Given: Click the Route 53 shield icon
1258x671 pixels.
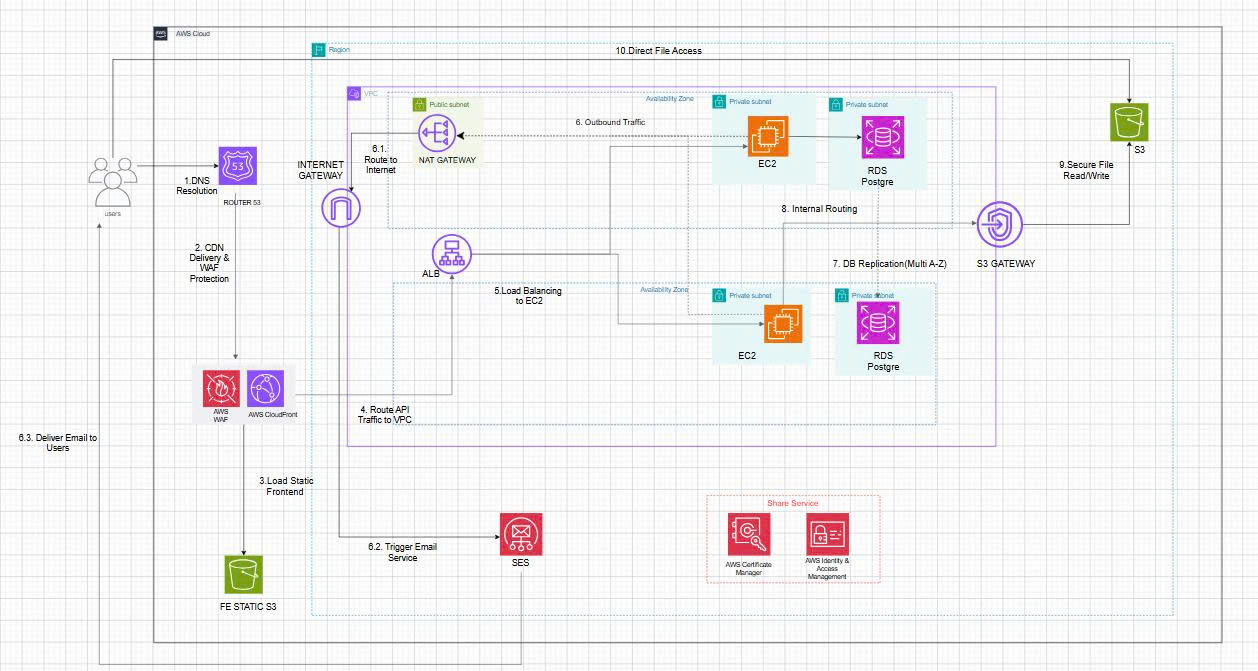Looking at the screenshot, I should tap(238, 164).
